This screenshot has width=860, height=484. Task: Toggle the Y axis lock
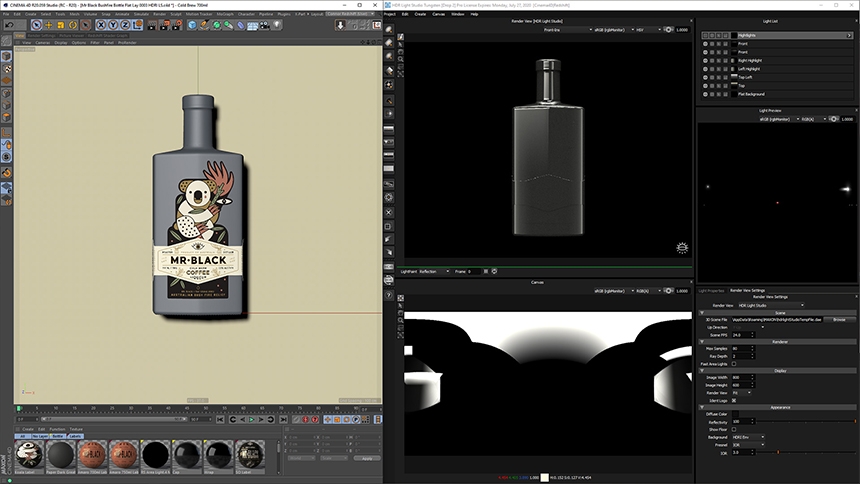(113, 25)
